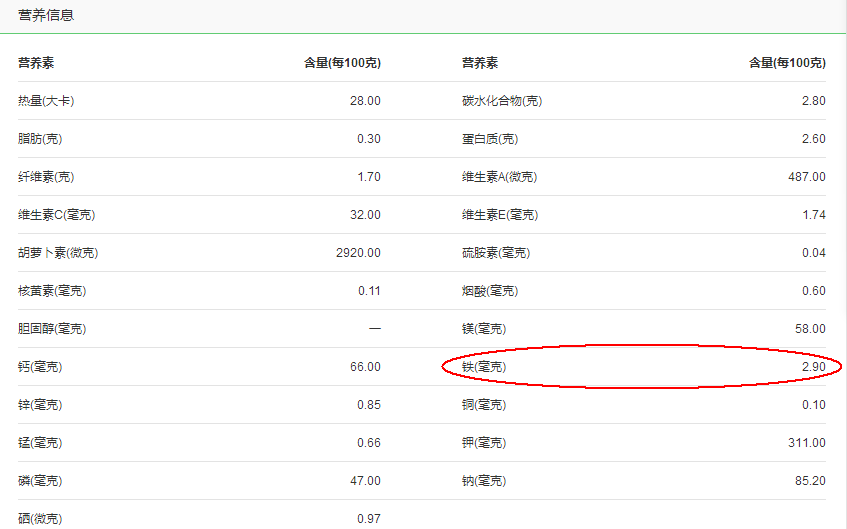Select the 纤维素(克) label
This screenshot has height=529, width=847.
point(46,177)
